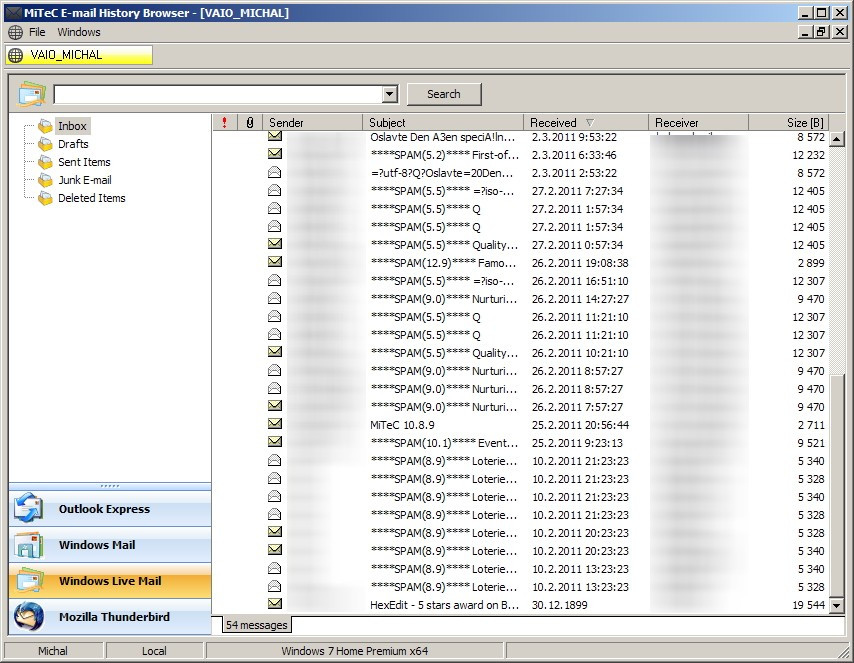Click the Windows Mail pane icon
The image size is (854, 663).
[x=29, y=545]
